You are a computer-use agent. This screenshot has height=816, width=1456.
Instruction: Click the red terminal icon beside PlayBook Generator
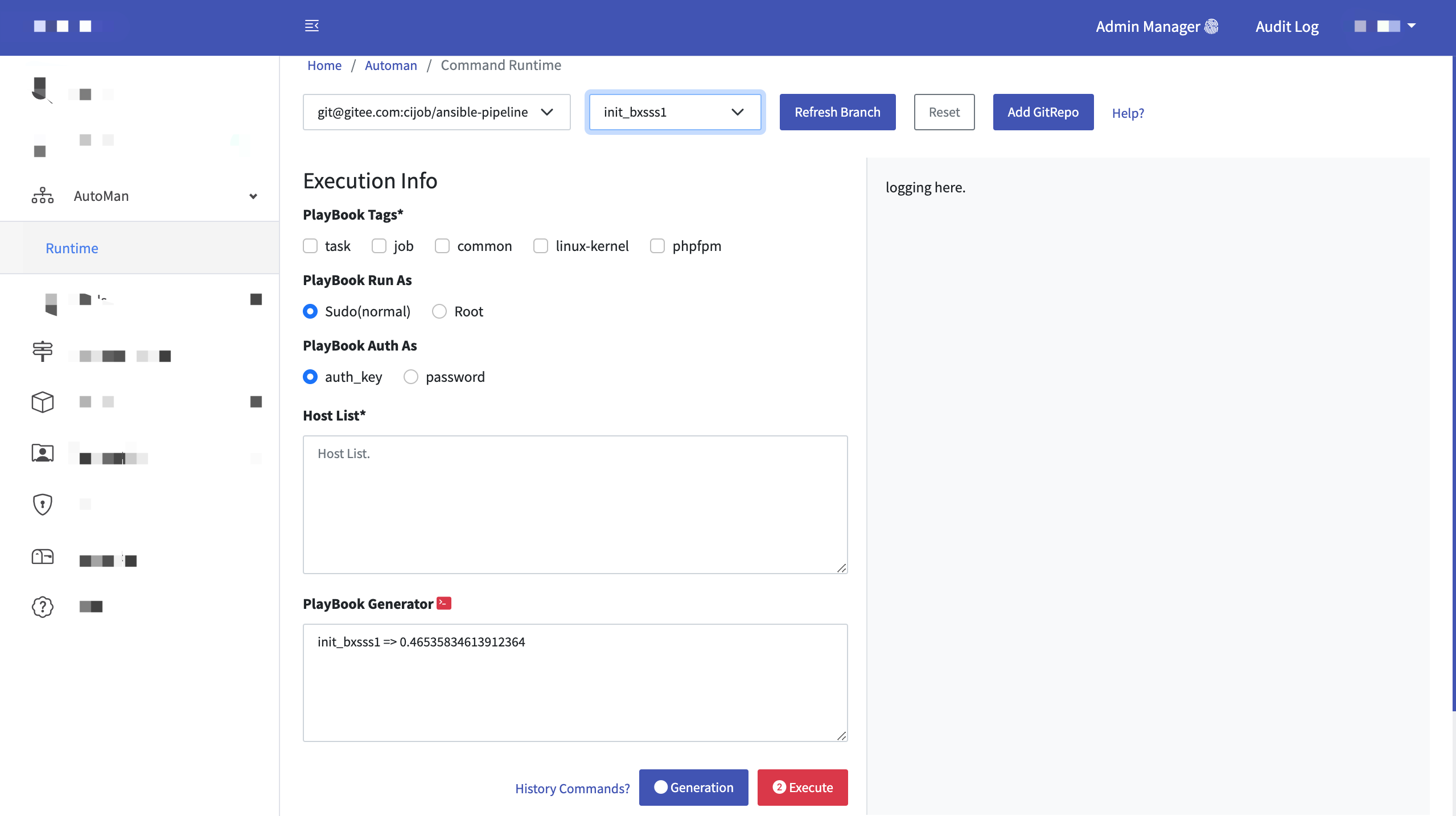pos(444,603)
